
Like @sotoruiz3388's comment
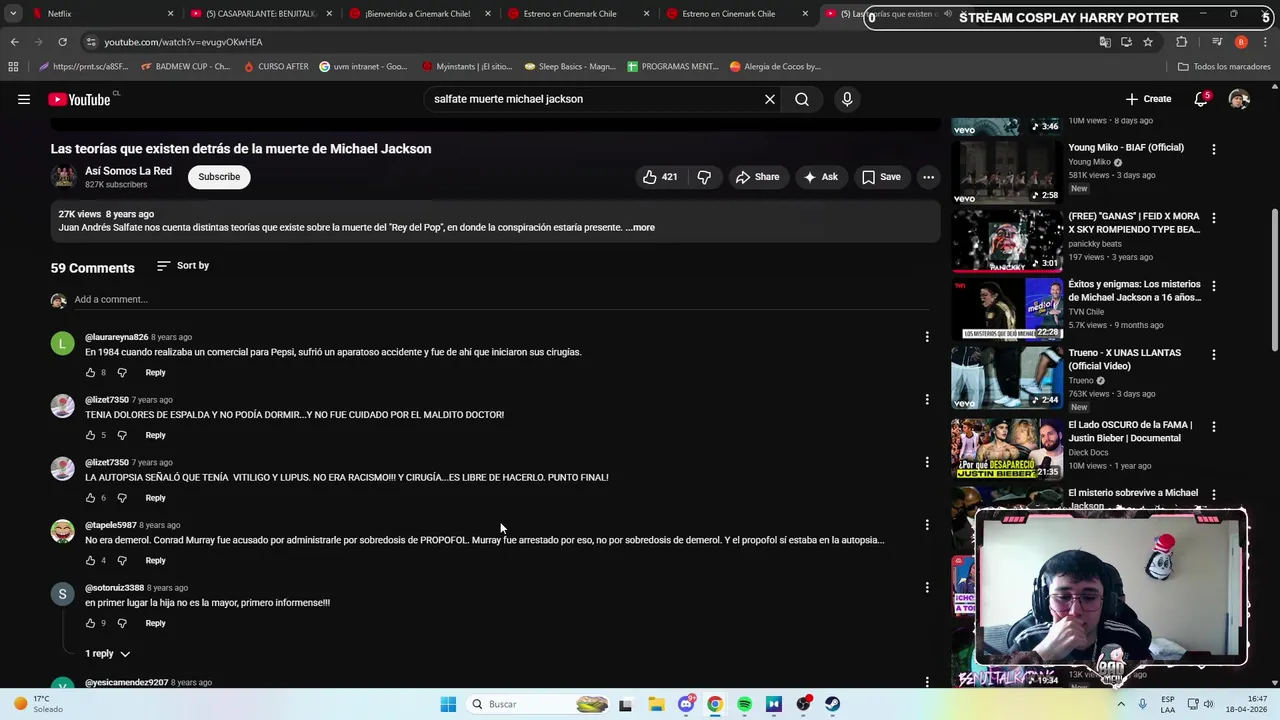tap(90, 623)
